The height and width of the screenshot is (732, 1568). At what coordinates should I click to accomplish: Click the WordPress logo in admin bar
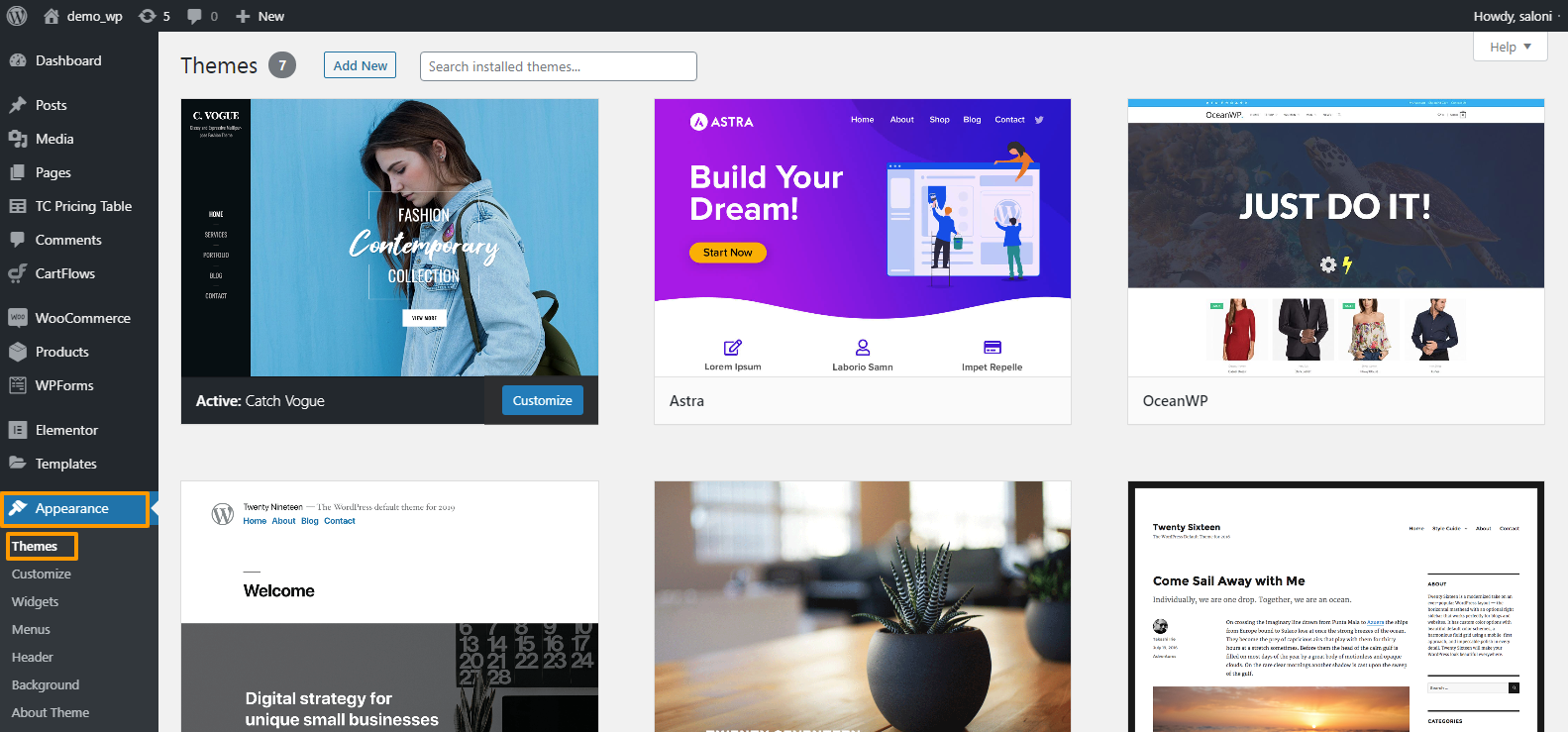tap(17, 16)
